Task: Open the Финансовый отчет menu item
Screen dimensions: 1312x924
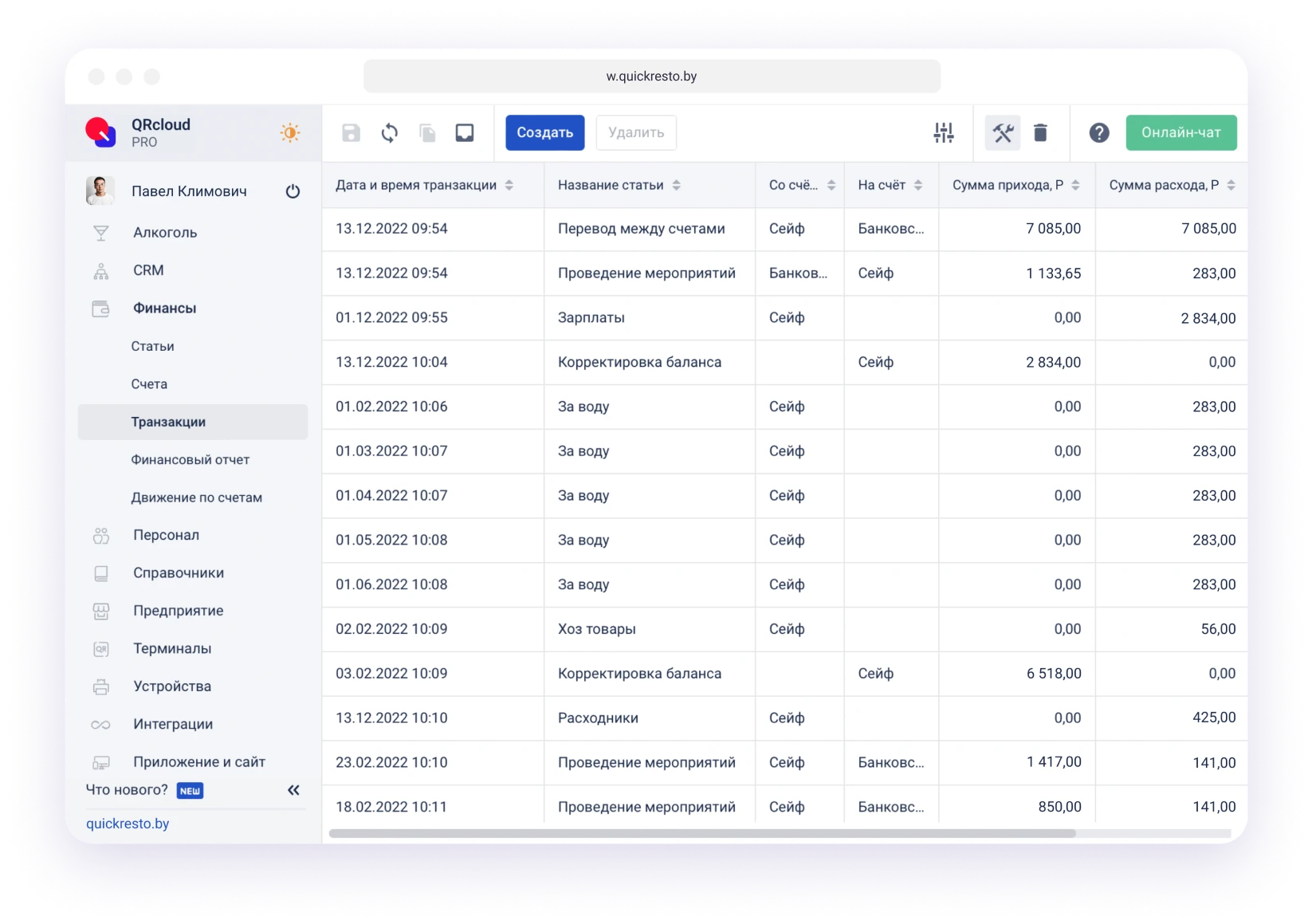Action: [x=191, y=460]
